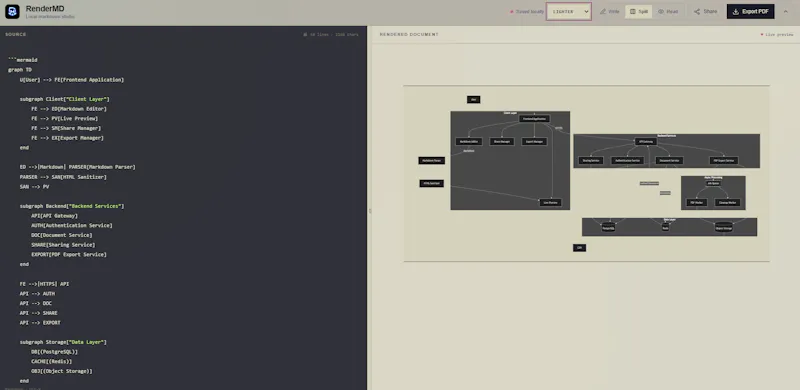This screenshot has height=390, width=800.
Task: Click the API Gateway node in the diagram
Action: 645,141
